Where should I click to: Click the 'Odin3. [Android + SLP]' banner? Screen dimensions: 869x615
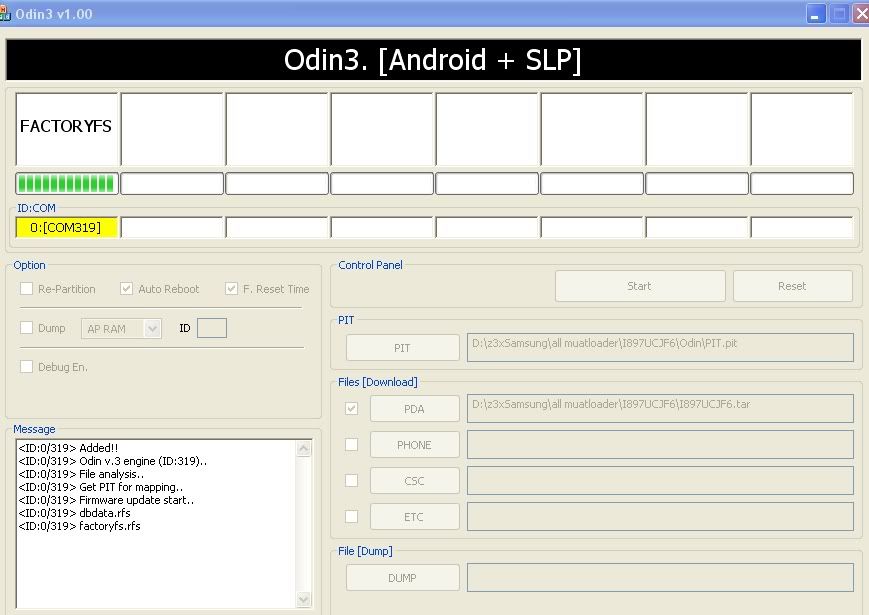[x=433, y=60]
